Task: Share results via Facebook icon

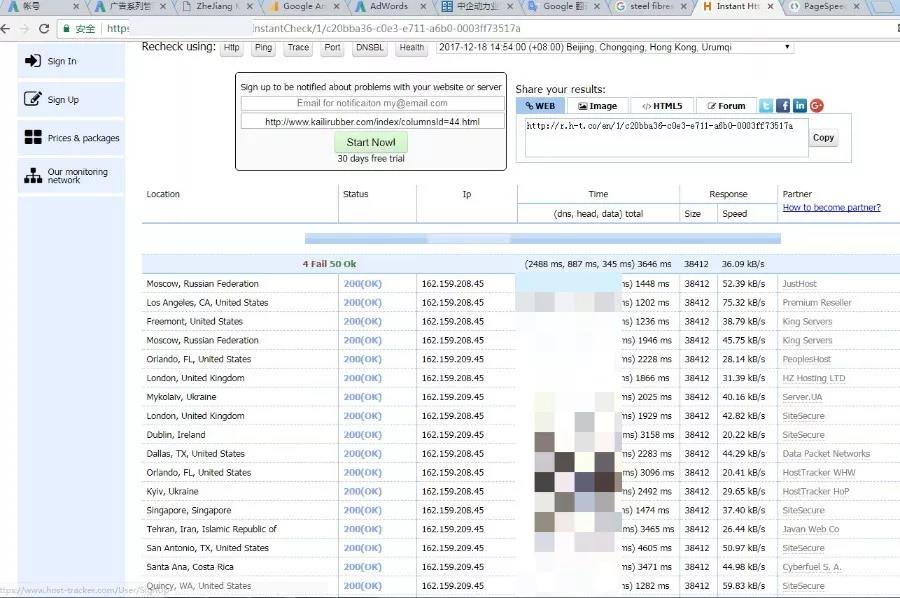Action: click(x=783, y=106)
